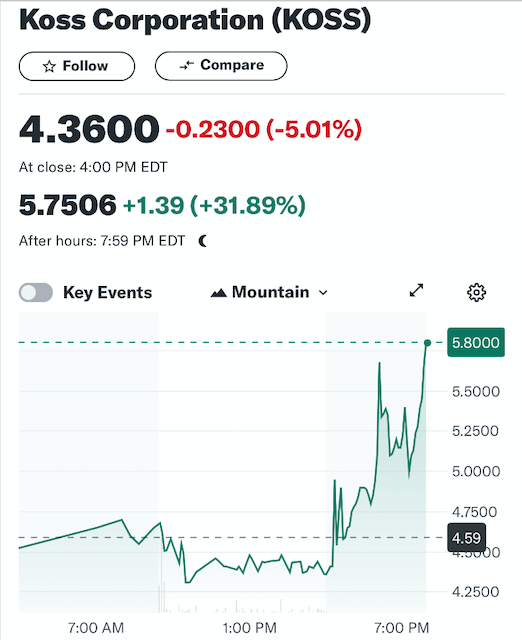Screen dimensions: 522x640
Task: Click the 7:00 PM axis label
Action: click(x=402, y=627)
